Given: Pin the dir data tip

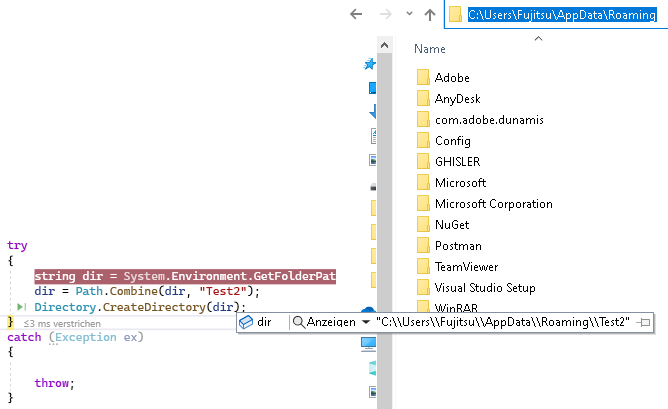Looking at the screenshot, I should coord(644,323).
